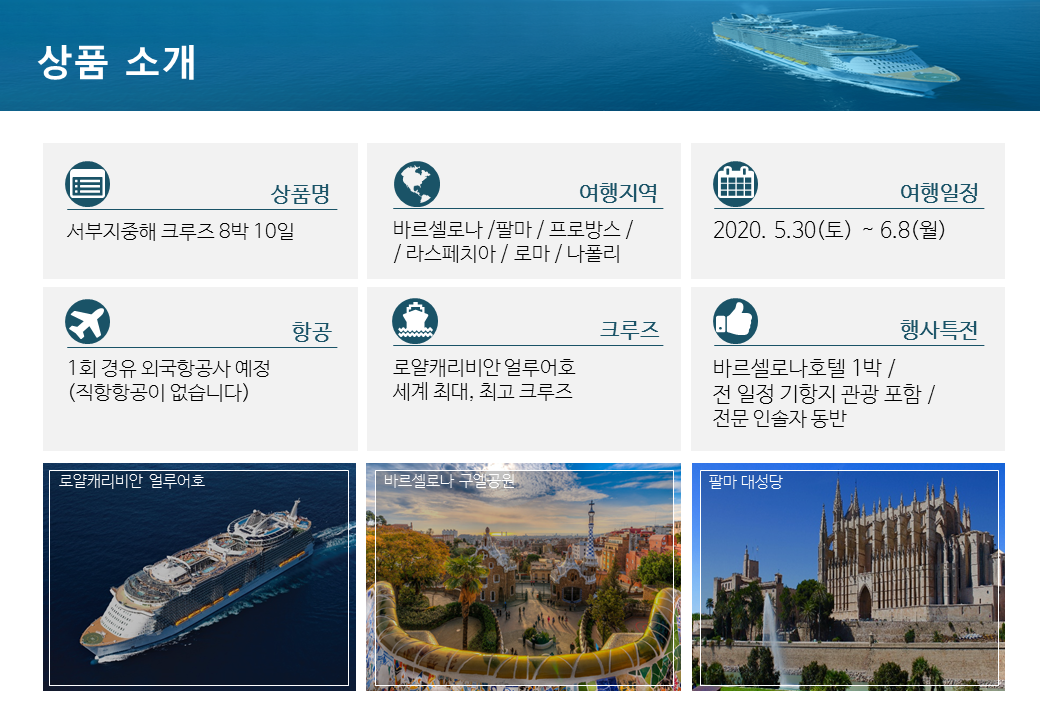Select the 항공 heading
The width and height of the screenshot is (1040, 720).
pos(312,331)
